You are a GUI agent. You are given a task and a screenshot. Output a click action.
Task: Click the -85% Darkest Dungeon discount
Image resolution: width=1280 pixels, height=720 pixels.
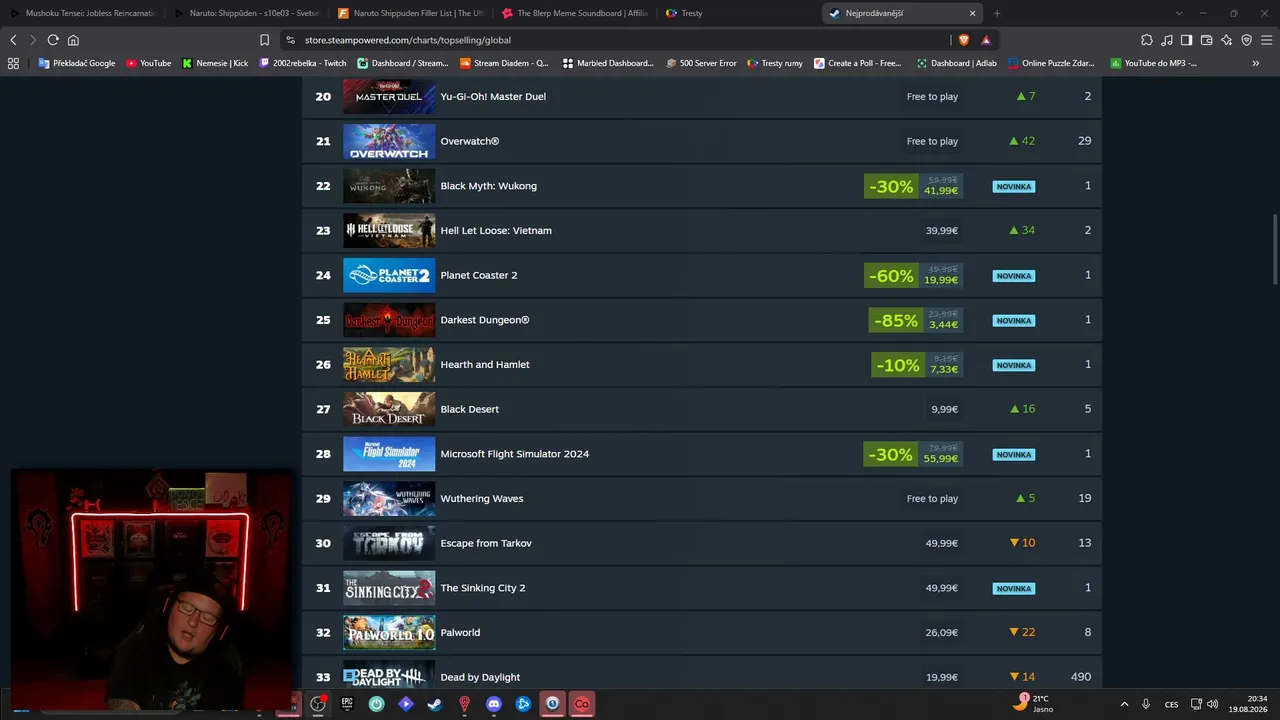(895, 320)
